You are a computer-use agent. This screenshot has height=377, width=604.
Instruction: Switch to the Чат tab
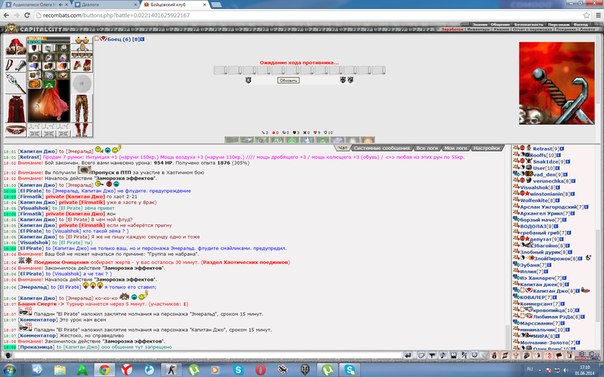pyautogui.click(x=342, y=148)
